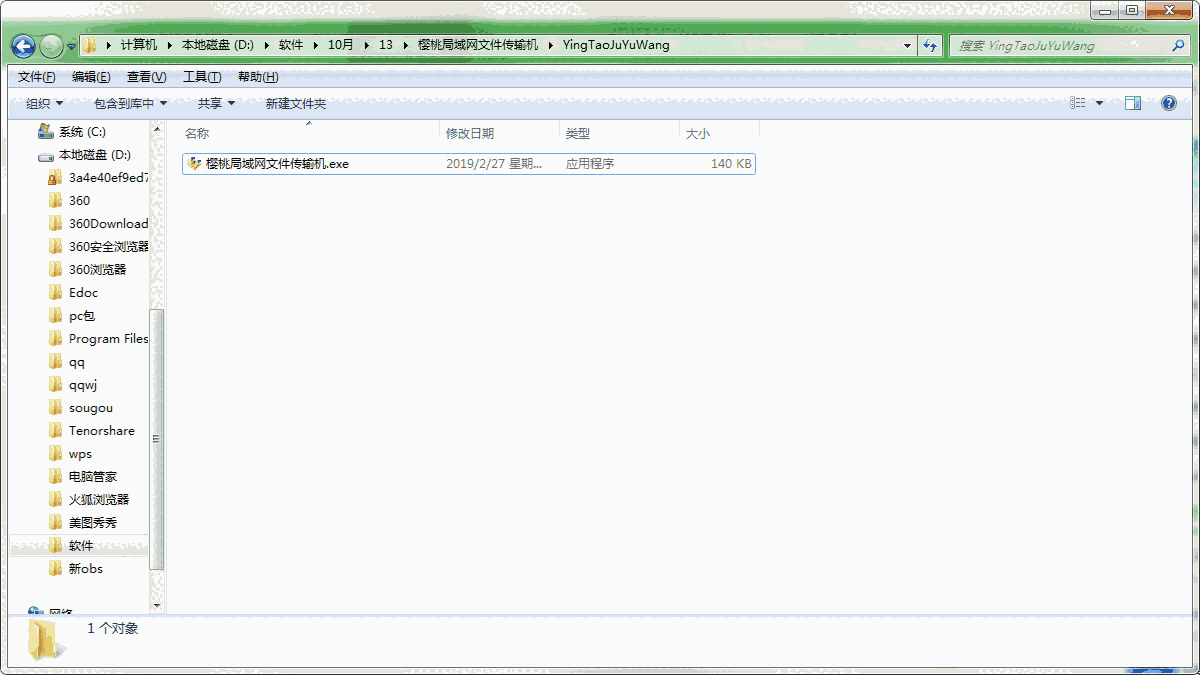Click the sidebar vertical scrollbar thumb
The width and height of the screenshot is (1200, 675).
[x=157, y=439]
